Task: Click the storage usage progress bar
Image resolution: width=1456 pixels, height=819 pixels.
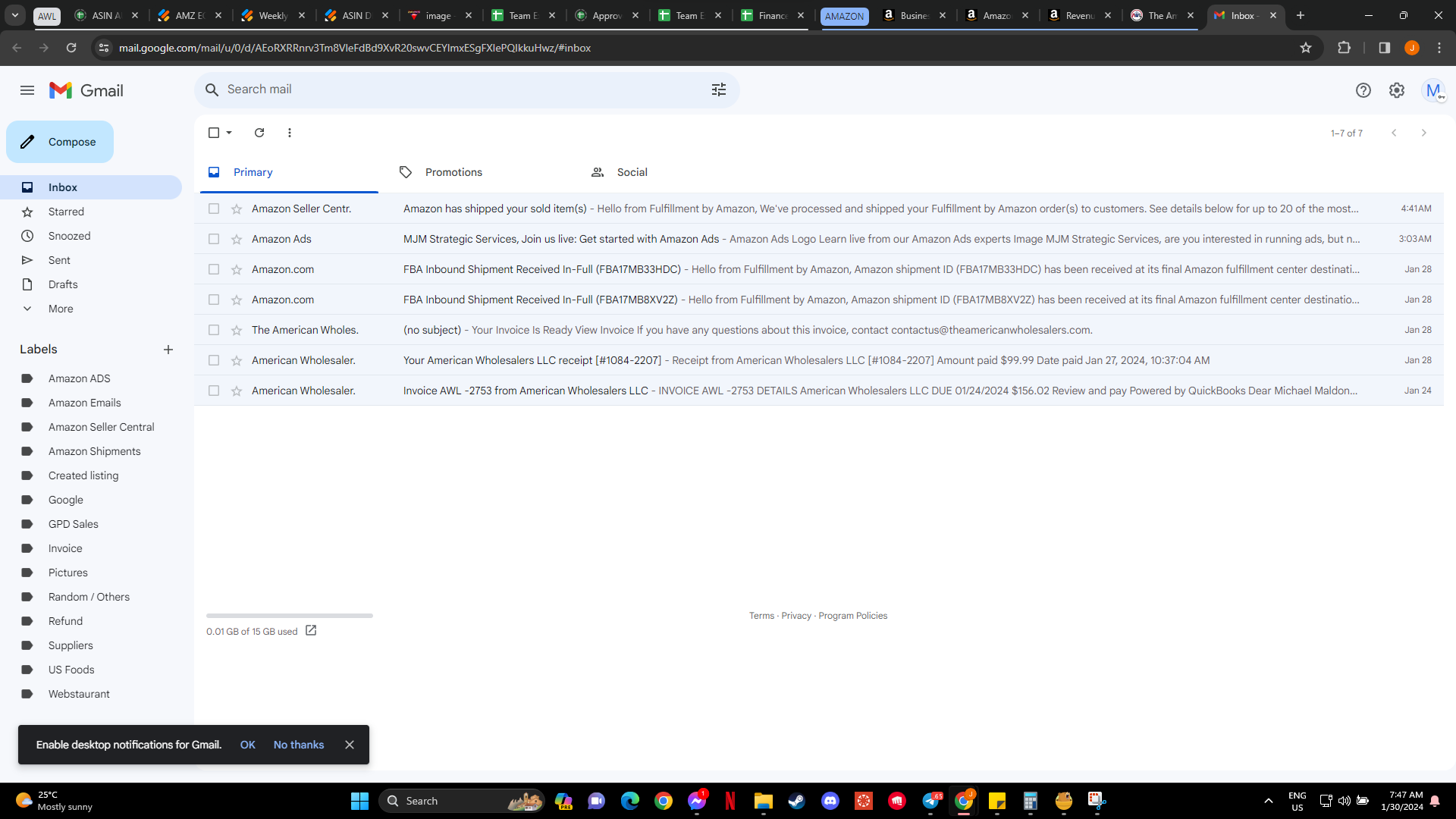Action: click(x=290, y=616)
